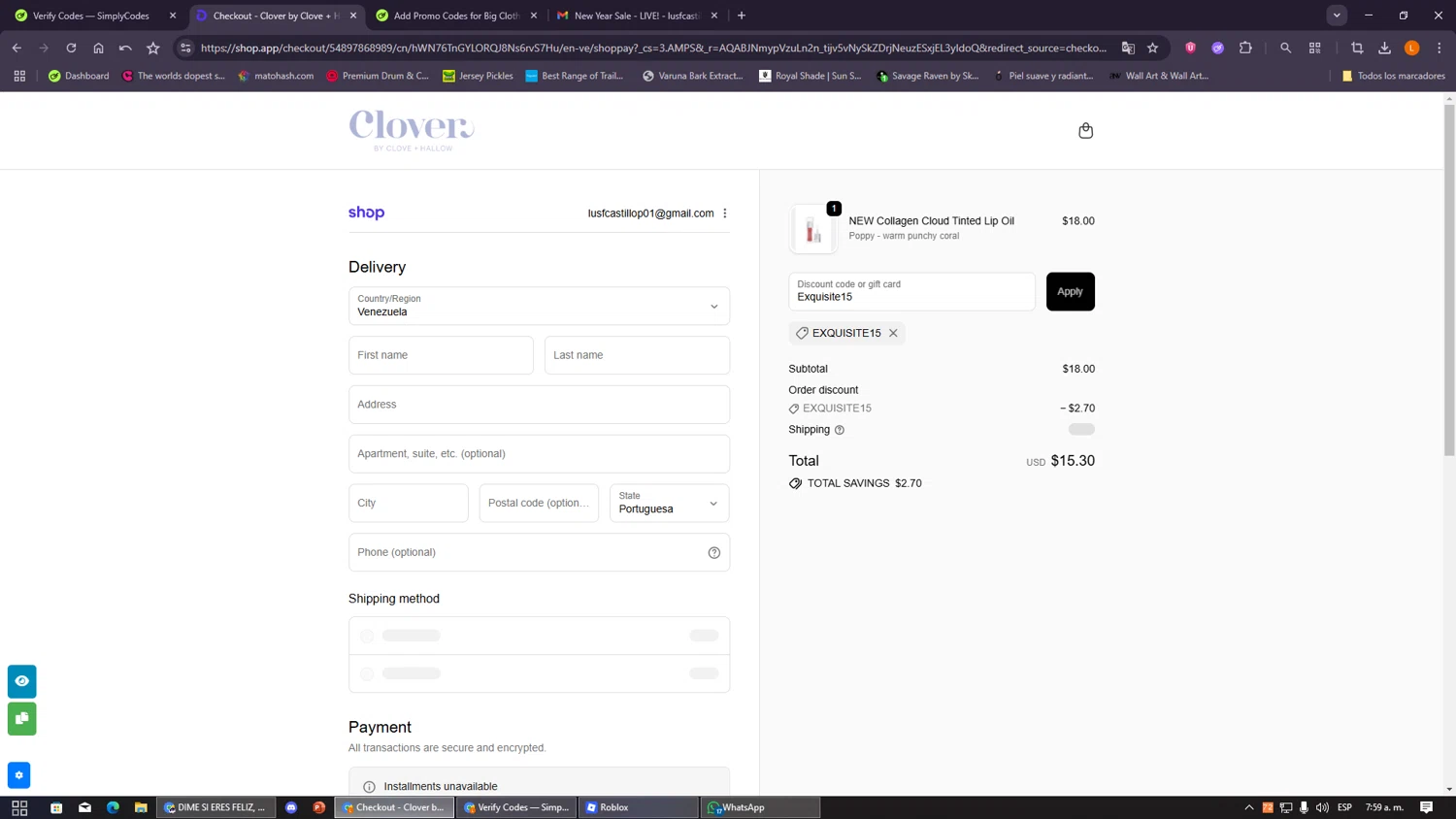Show hidden system tray icons
This screenshot has width=1456, height=819.
click(x=1249, y=807)
